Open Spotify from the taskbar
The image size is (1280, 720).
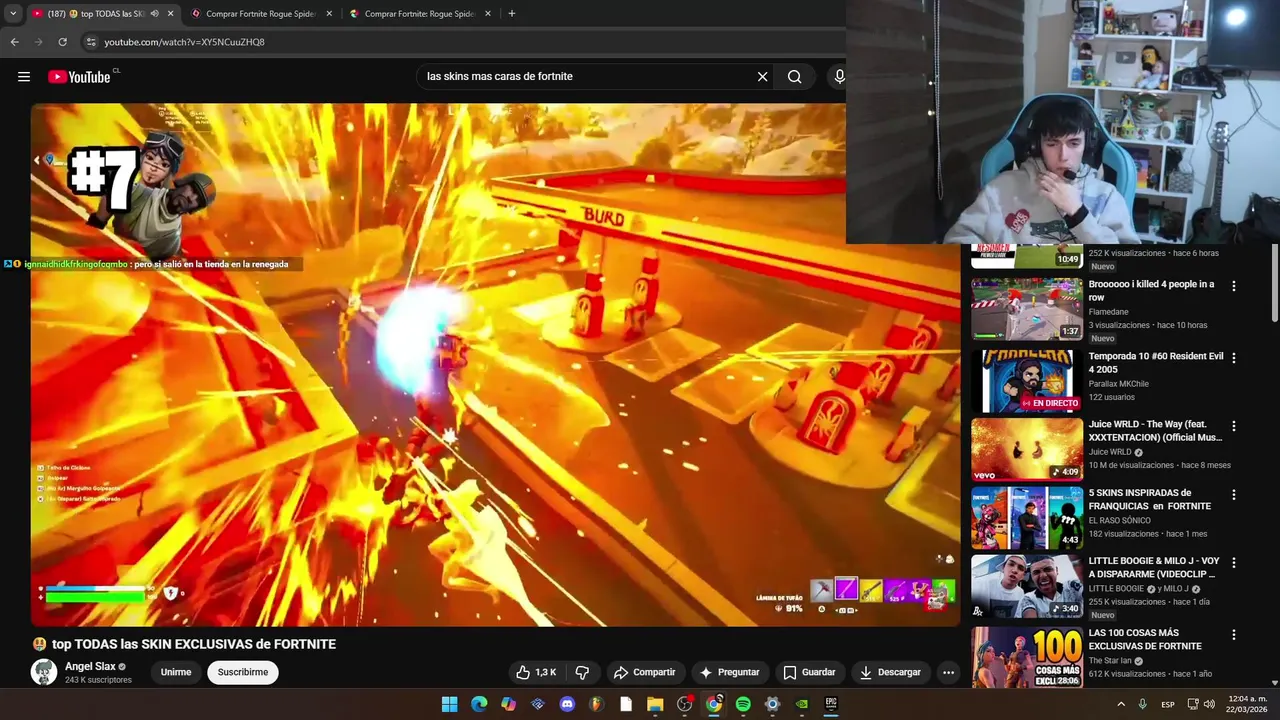(743, 704)
